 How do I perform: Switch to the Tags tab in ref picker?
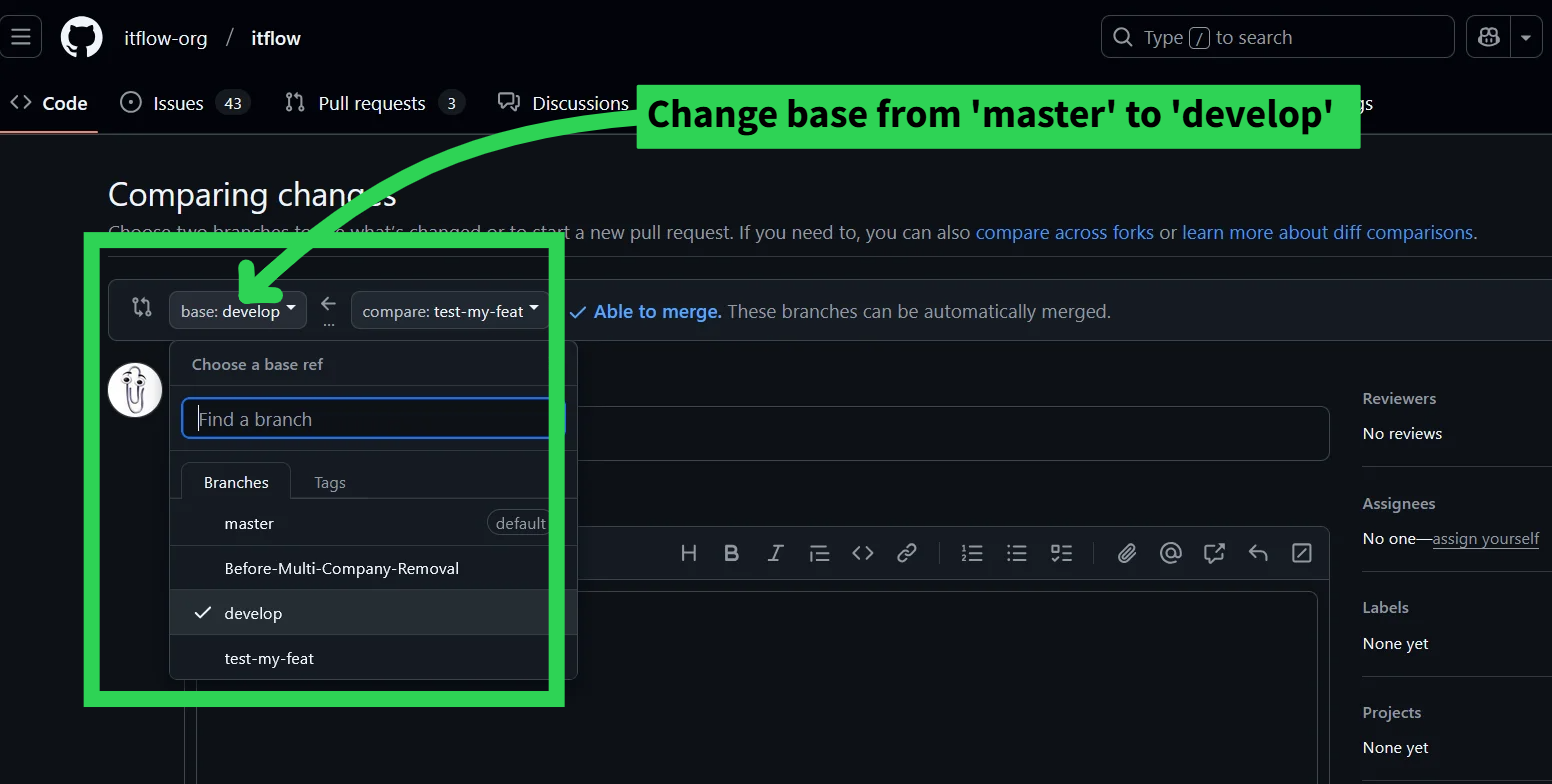(330, 482)
